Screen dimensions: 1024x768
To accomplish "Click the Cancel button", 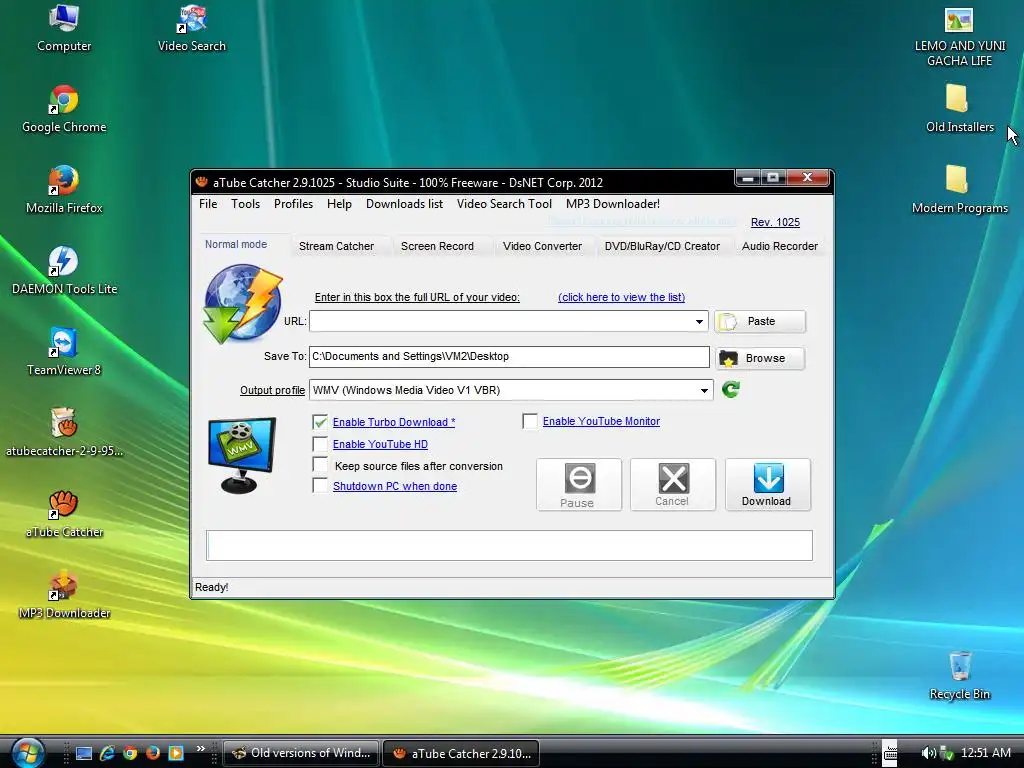I will (x=673, y=485).
